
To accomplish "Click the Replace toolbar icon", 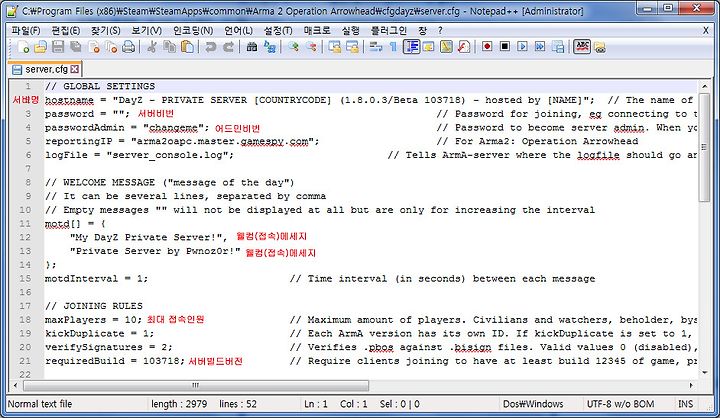I will click(x=270, y=47).
